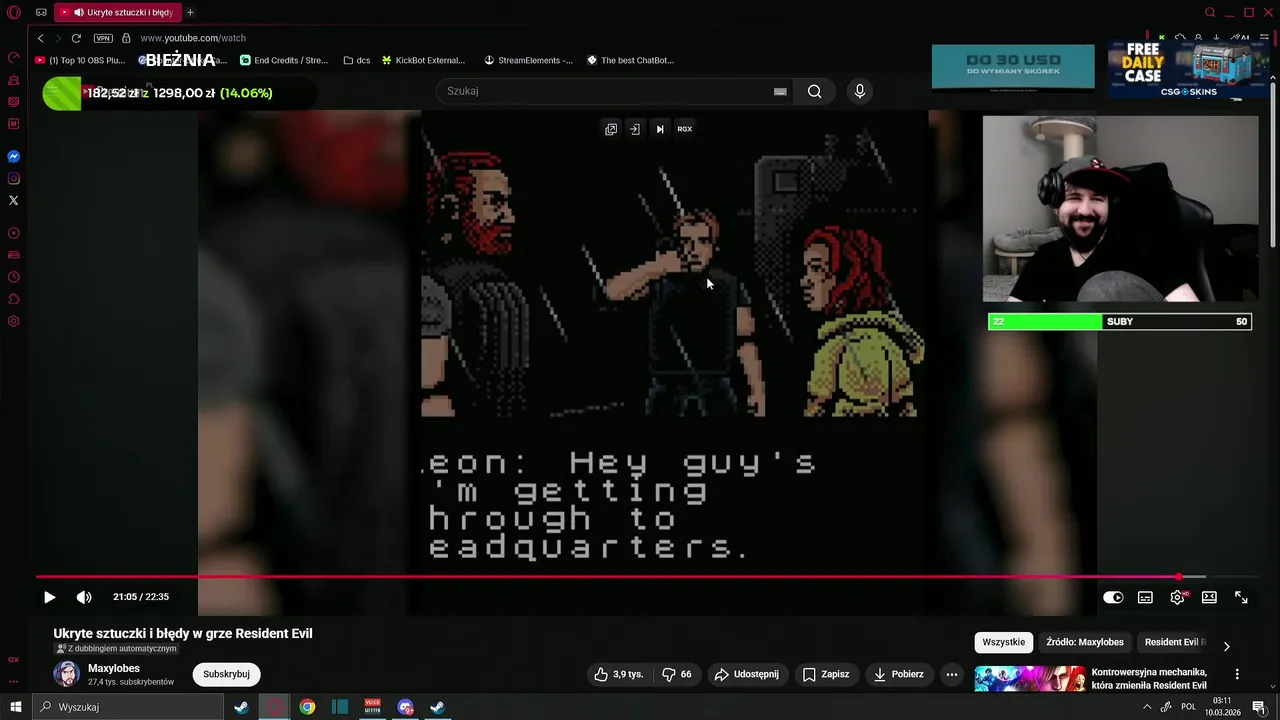
Task: Open Windows Start menu
Action: click(x=15, y=707)
